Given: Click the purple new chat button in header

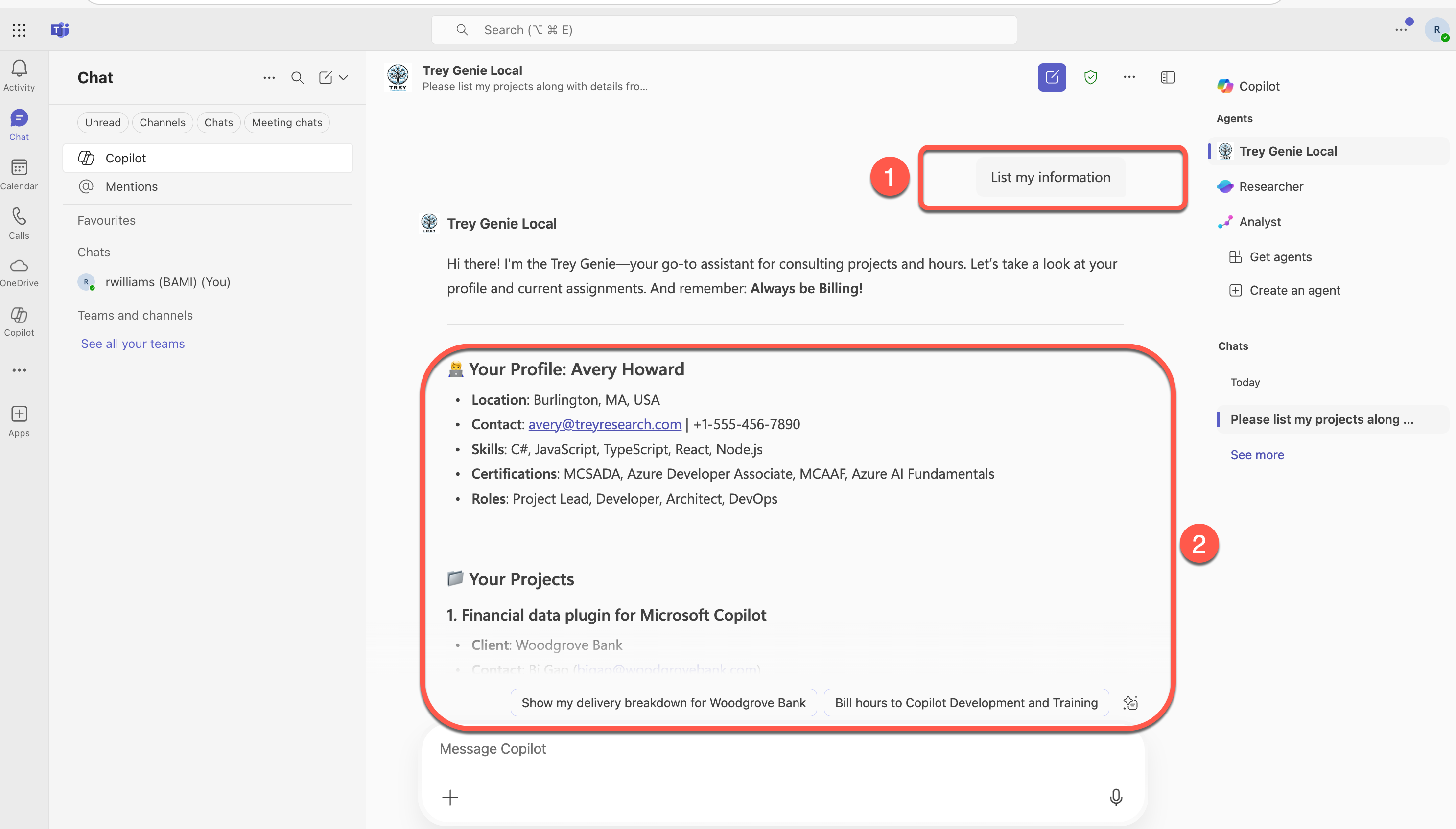Looking at the screenshot, I should [x=1051, y=77].
